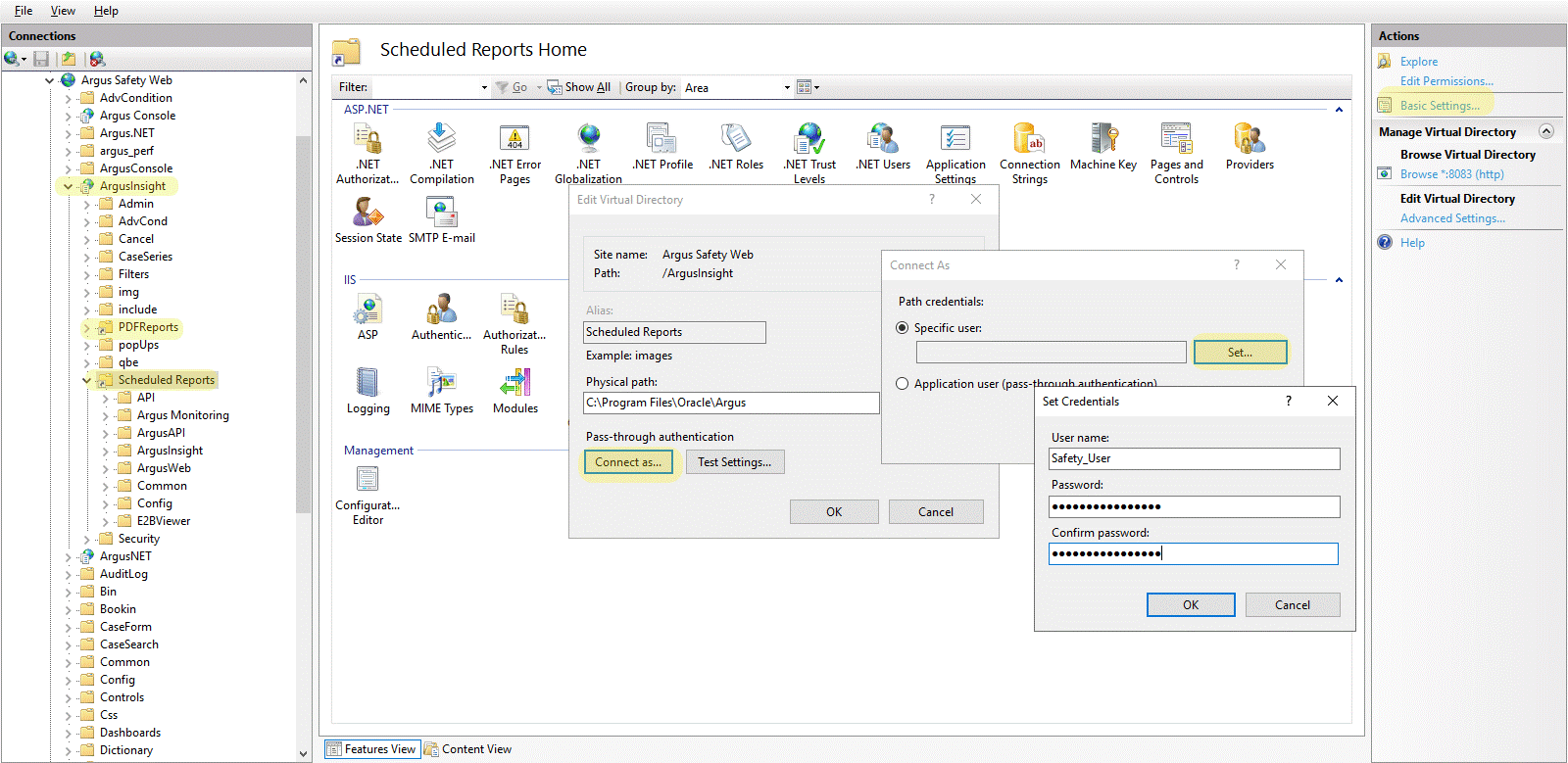This screenshot has height=763, width=1568.
Task: Click Browse *:8083 (http) link
Action: point(1451,174)
